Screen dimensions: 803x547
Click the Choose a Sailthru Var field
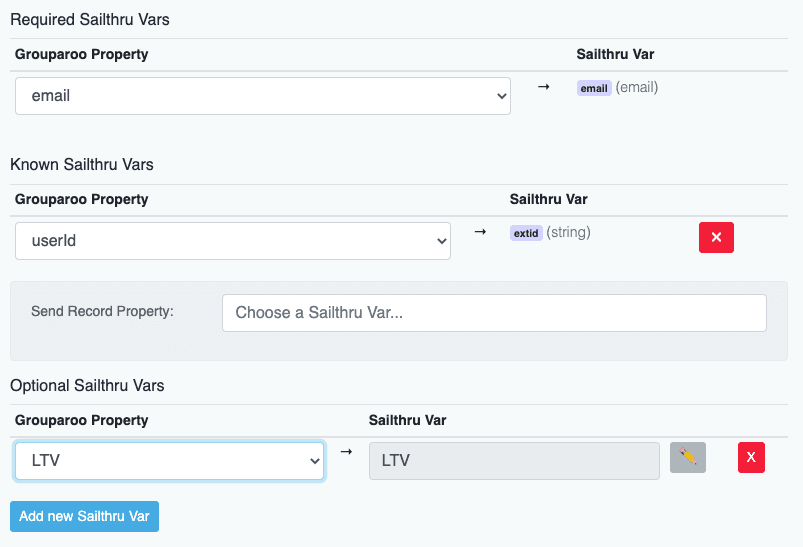pos(494,313)
